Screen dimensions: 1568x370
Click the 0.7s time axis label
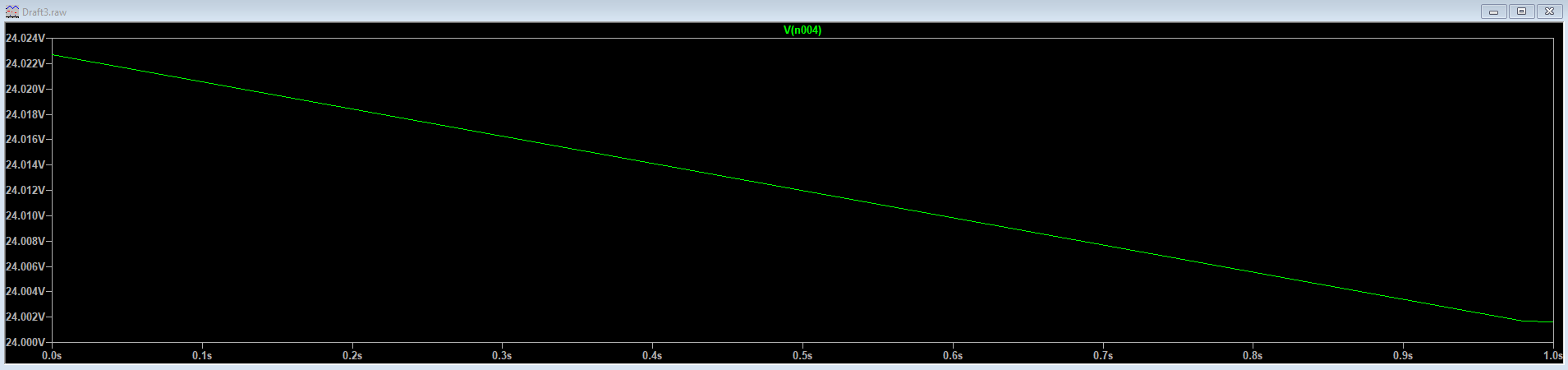1103,355
